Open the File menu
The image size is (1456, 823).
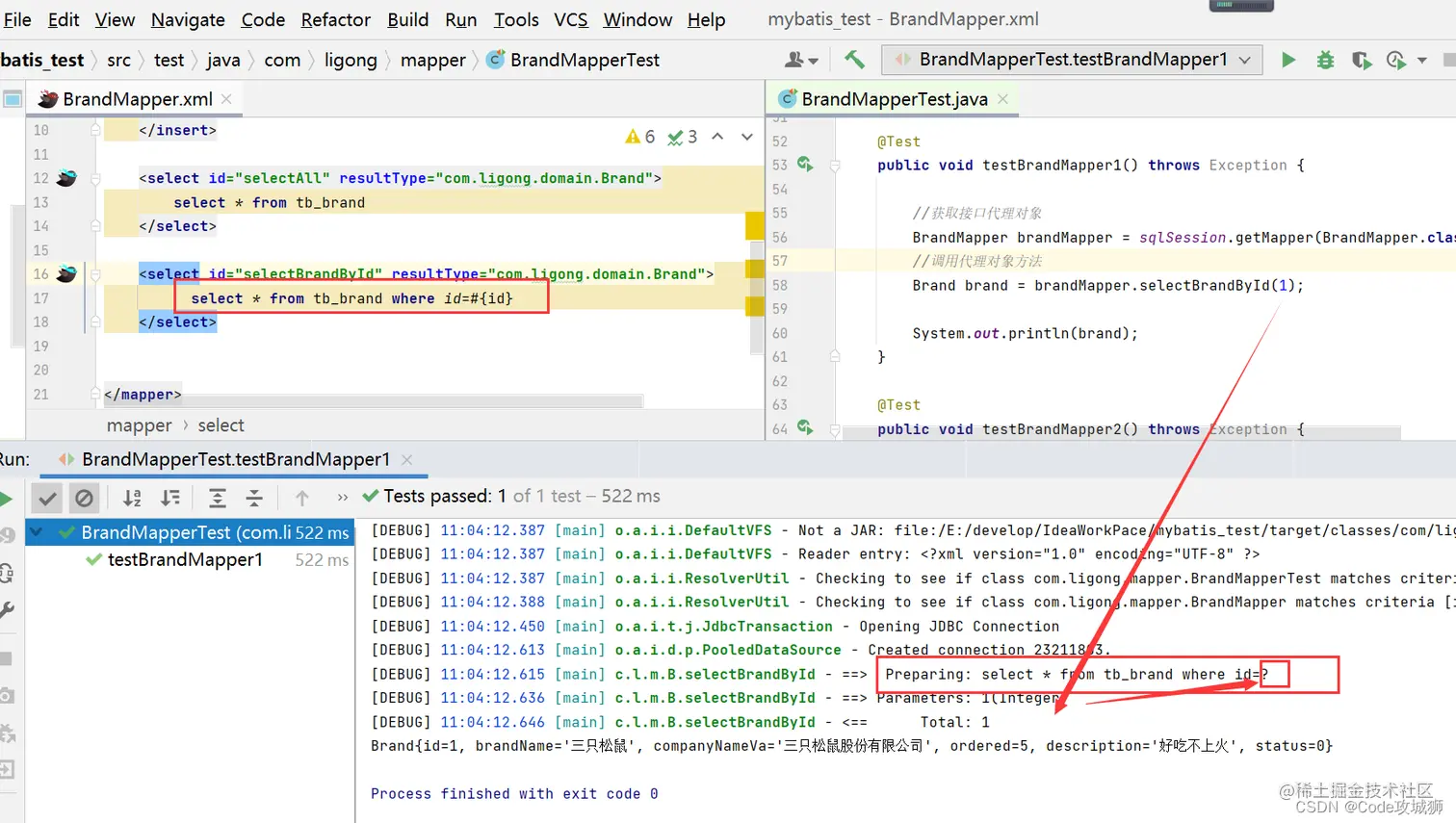(16, 19)
